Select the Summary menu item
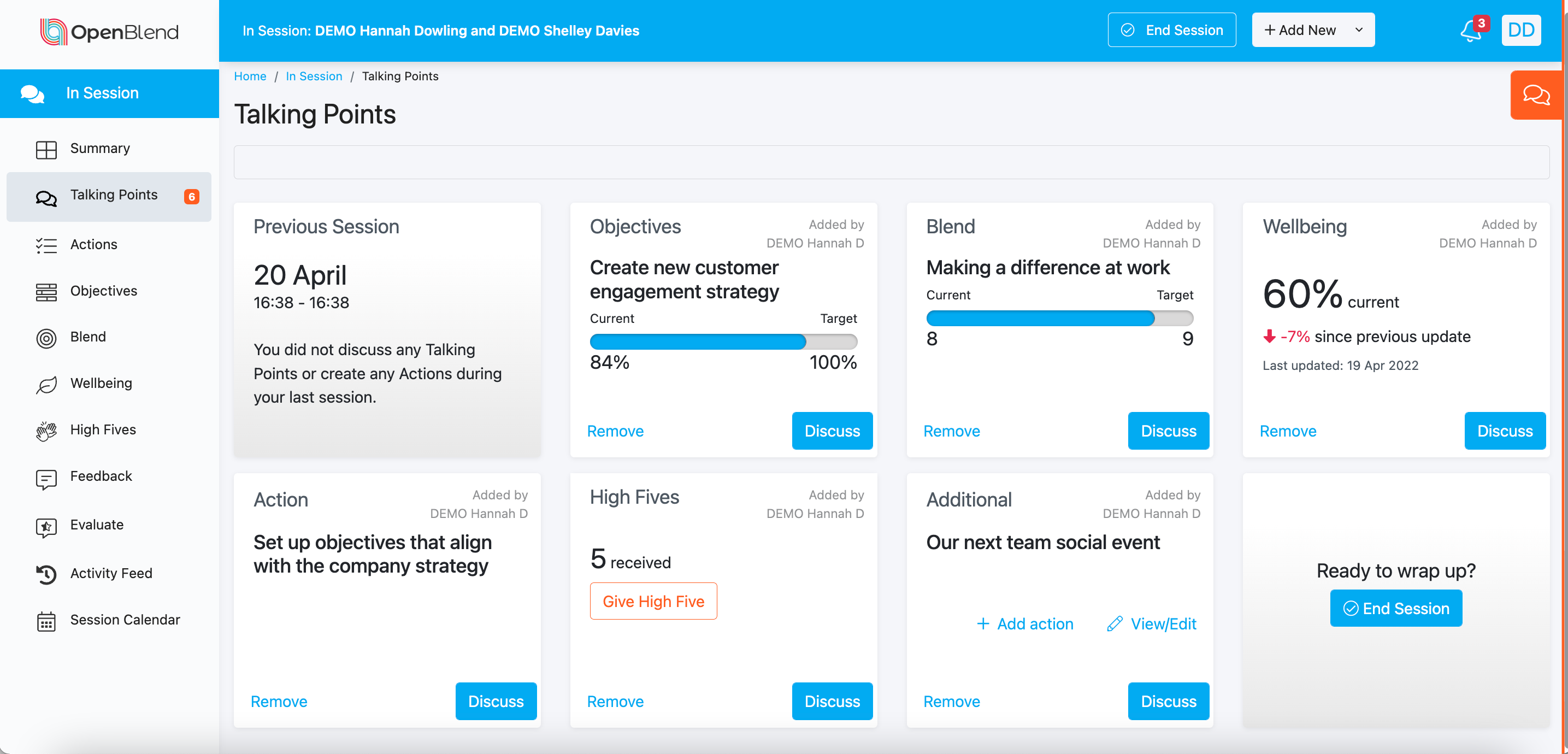The height and width of the screenshot is (754, 1568). [100, 149]
